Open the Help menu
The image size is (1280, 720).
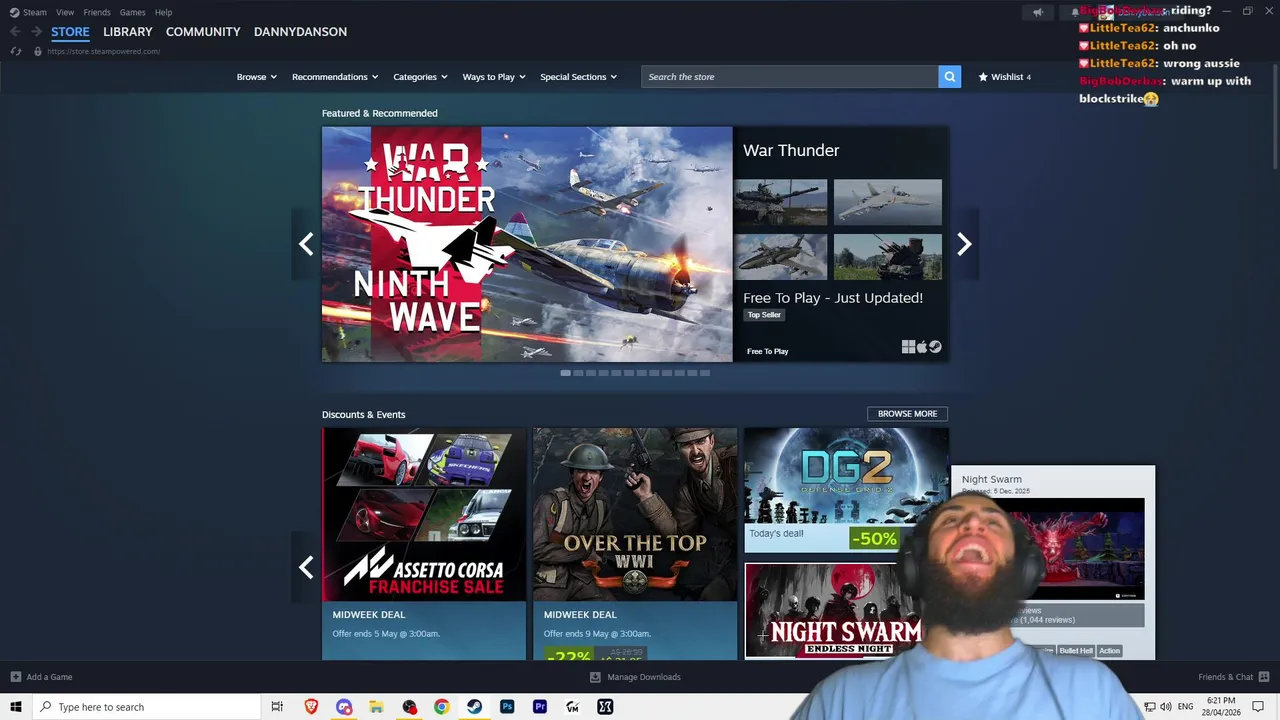[163, 12]
